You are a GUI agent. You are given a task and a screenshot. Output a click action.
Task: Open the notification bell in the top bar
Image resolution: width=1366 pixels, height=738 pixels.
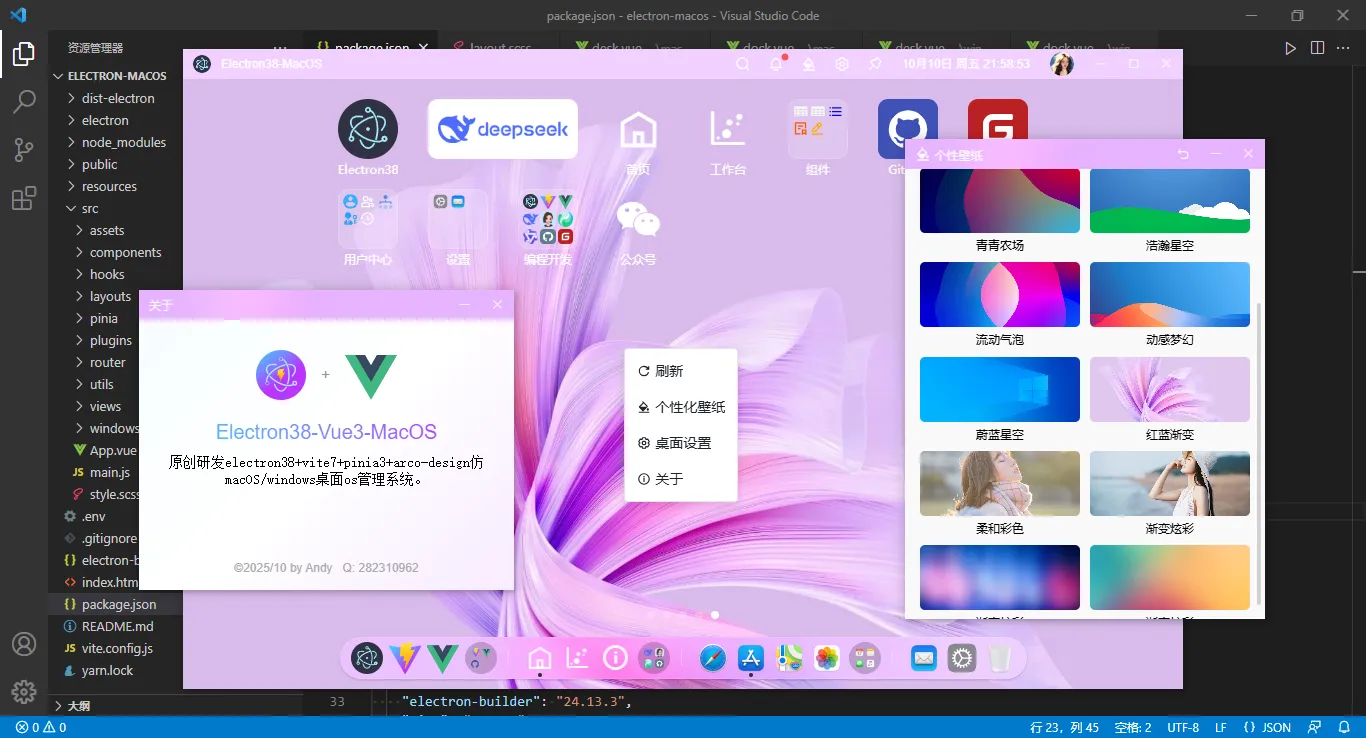tap(775, 63)
